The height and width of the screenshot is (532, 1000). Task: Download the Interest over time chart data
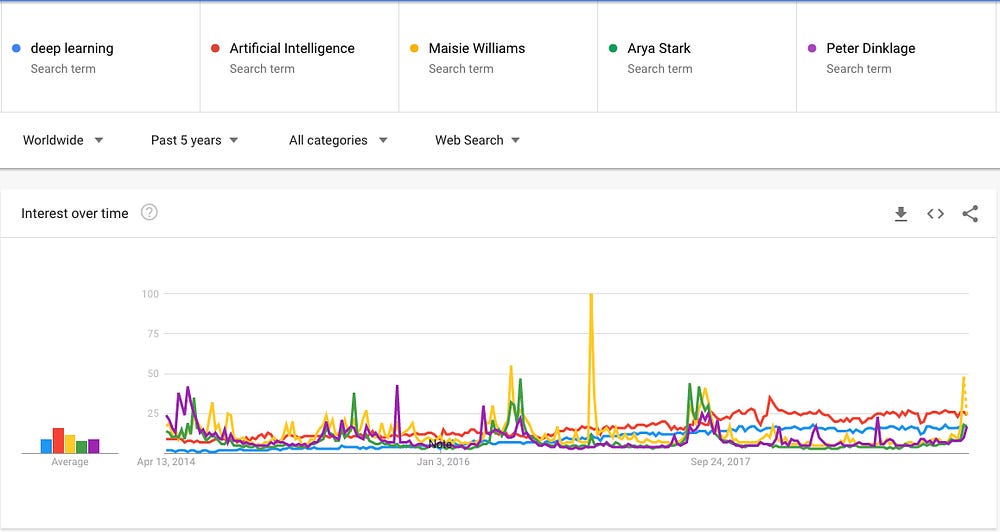click(901, 214)
